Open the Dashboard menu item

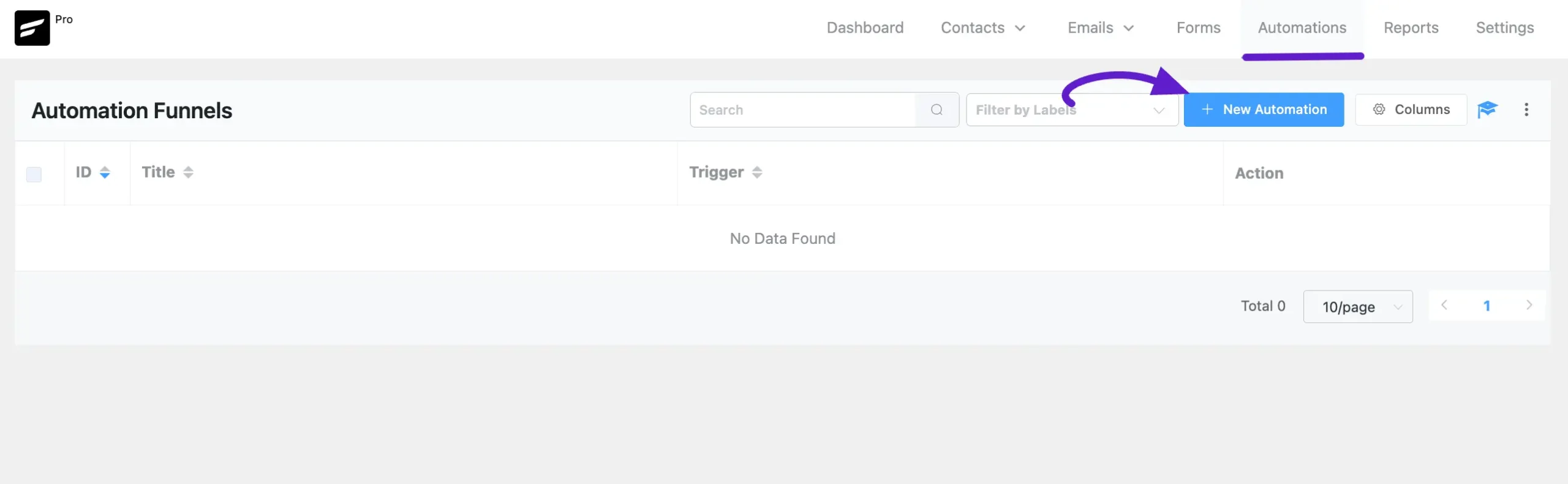click(865, 28)
